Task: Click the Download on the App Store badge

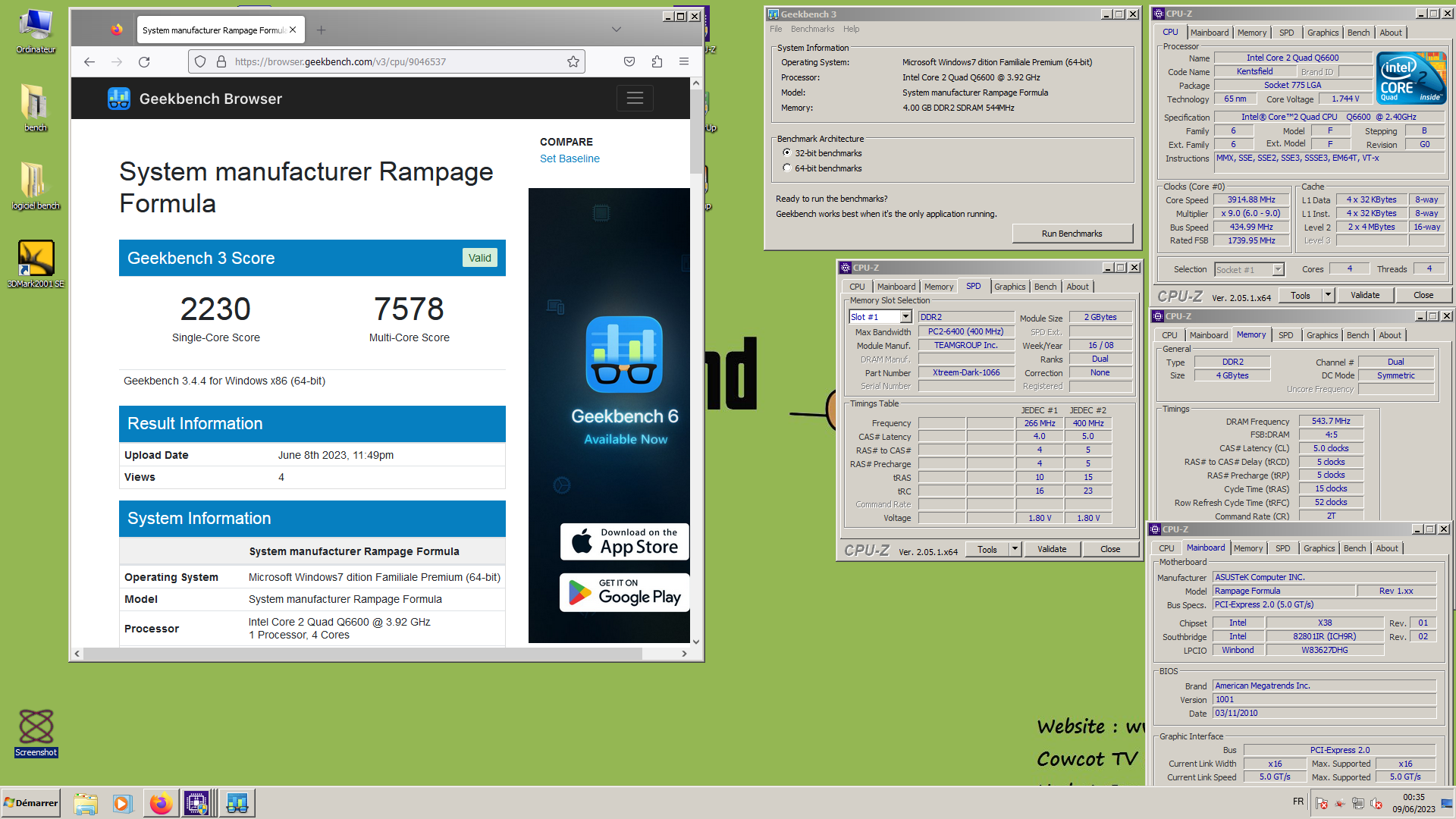Action: (x=624, y=541)
